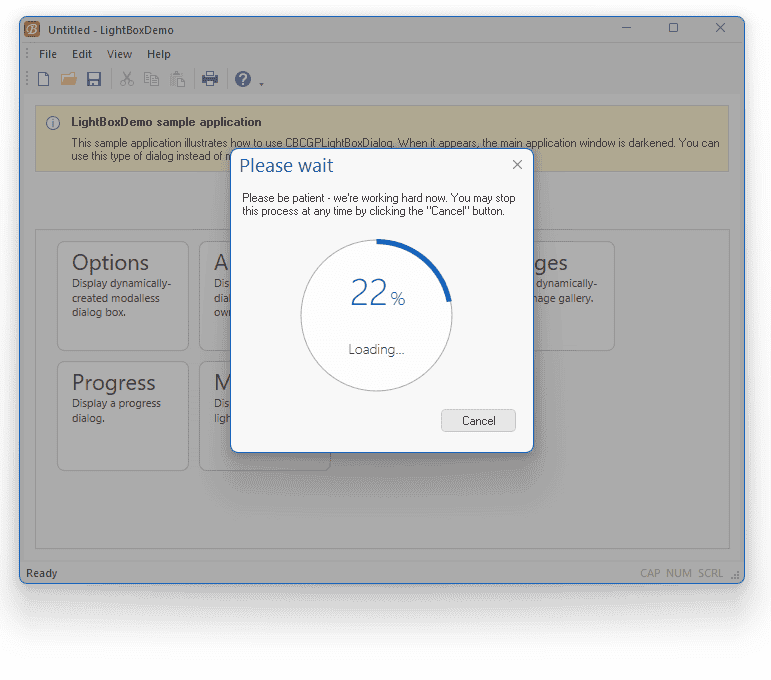Open the Edit menu

pos(82,54)
